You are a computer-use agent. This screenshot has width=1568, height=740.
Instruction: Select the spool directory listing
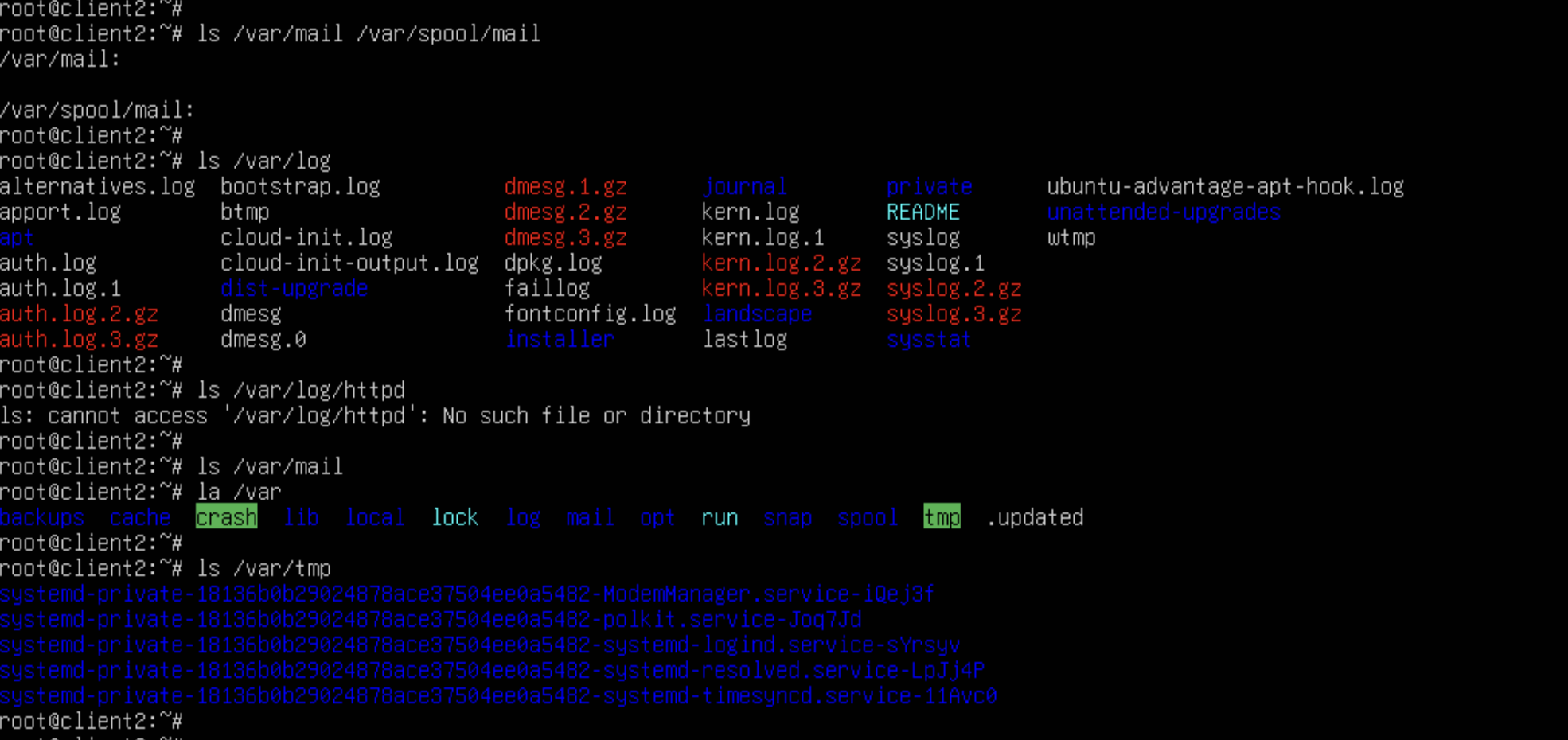[868, 517]
